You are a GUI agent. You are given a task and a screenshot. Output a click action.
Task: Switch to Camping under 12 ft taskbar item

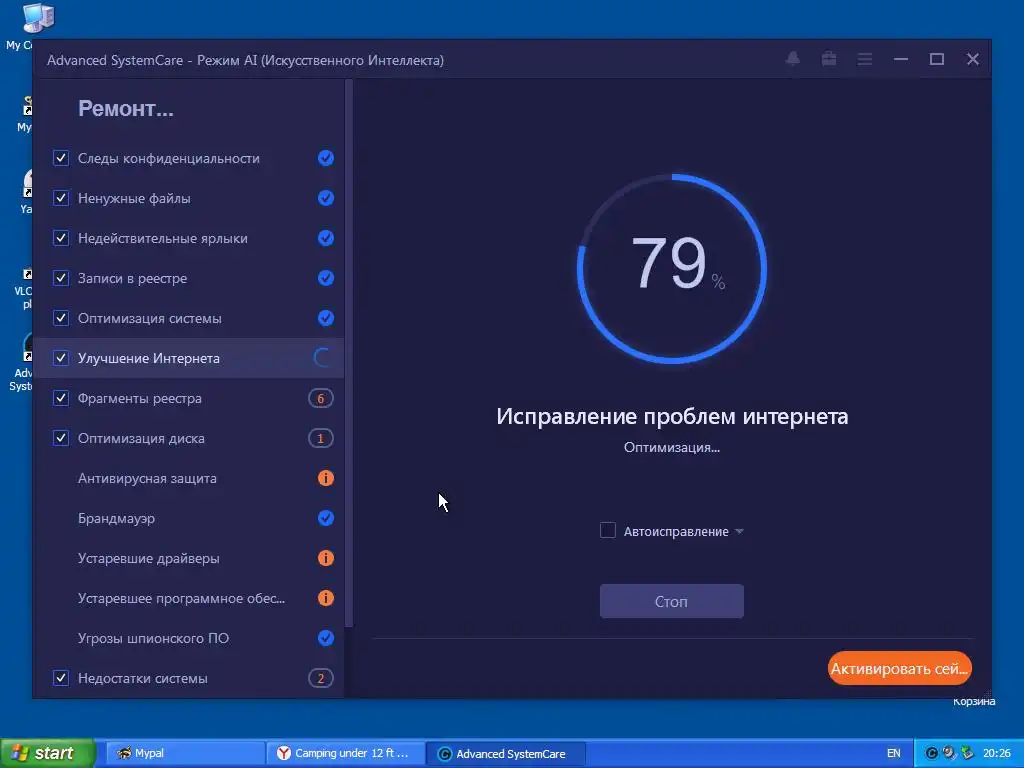(345, 753)
